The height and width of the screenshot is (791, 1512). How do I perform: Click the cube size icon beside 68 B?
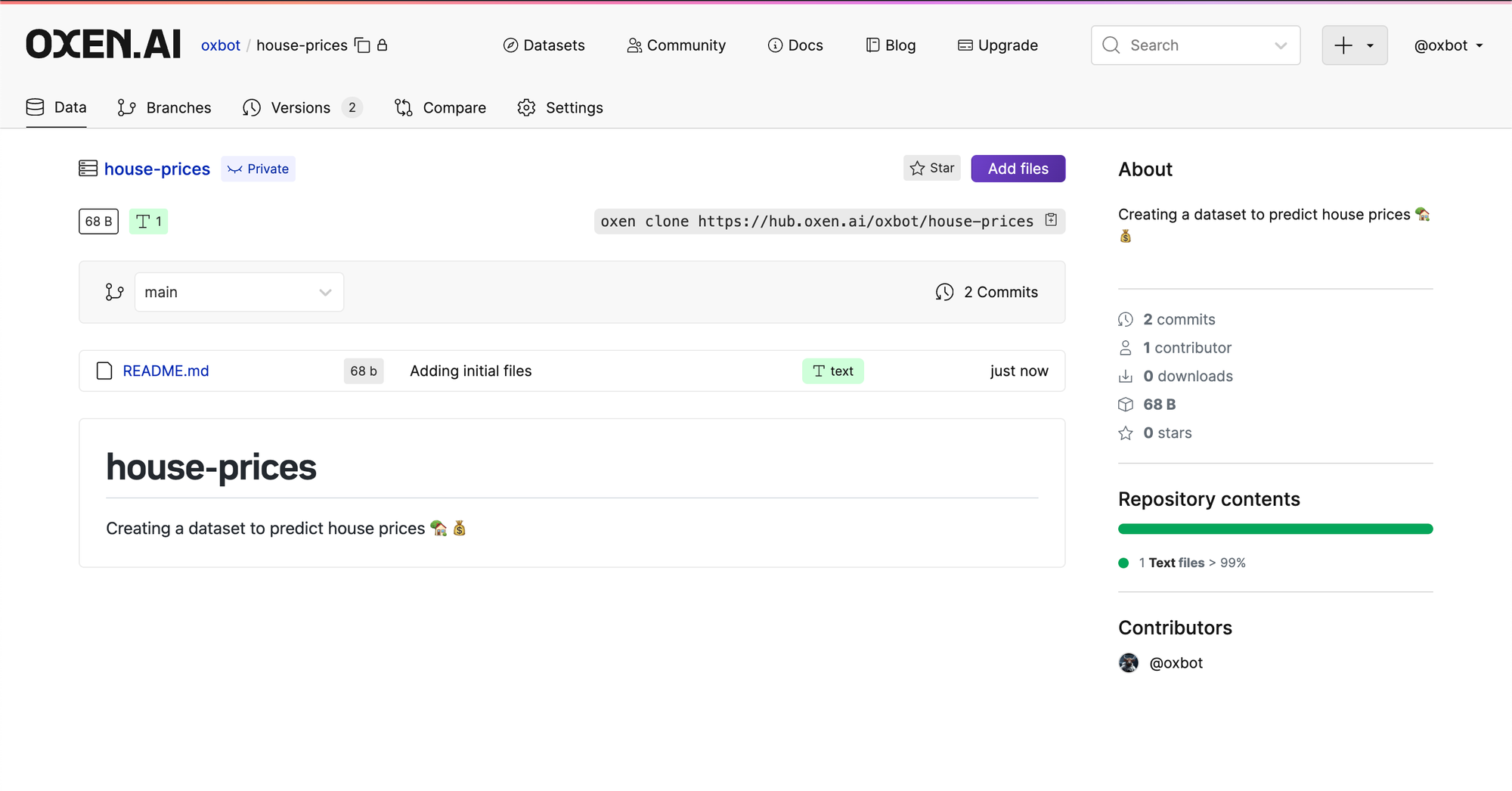coord(1126,405)
